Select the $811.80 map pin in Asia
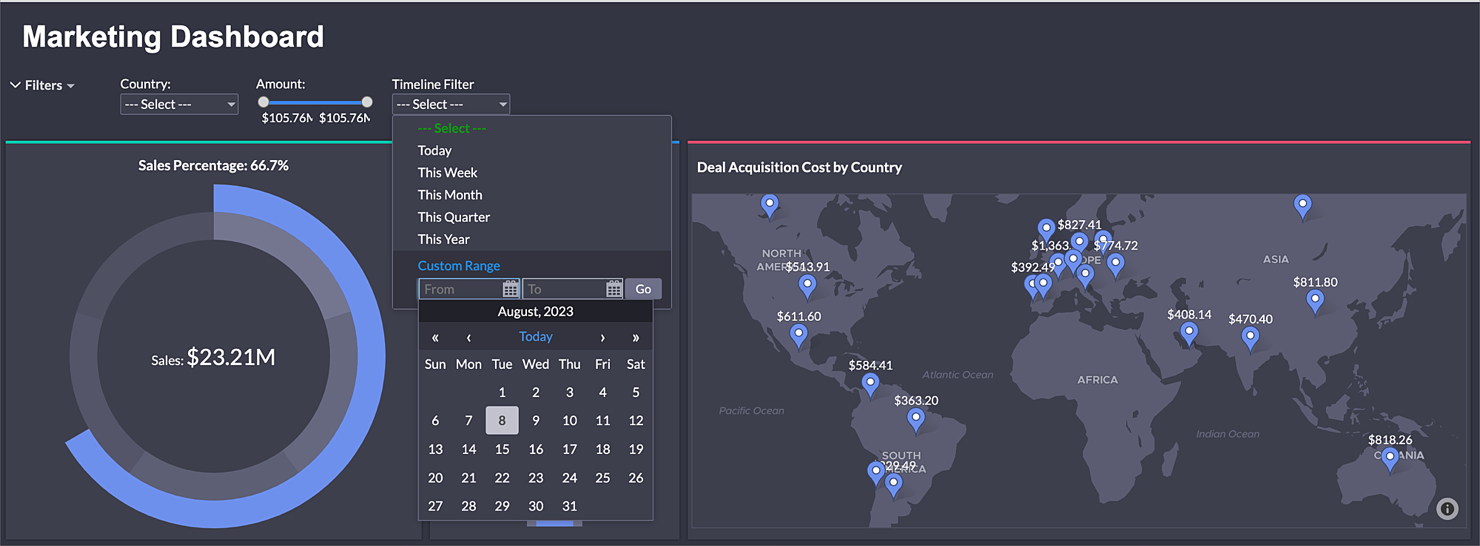This screenshot has height=546, width=1480. tap(1315, 301)
